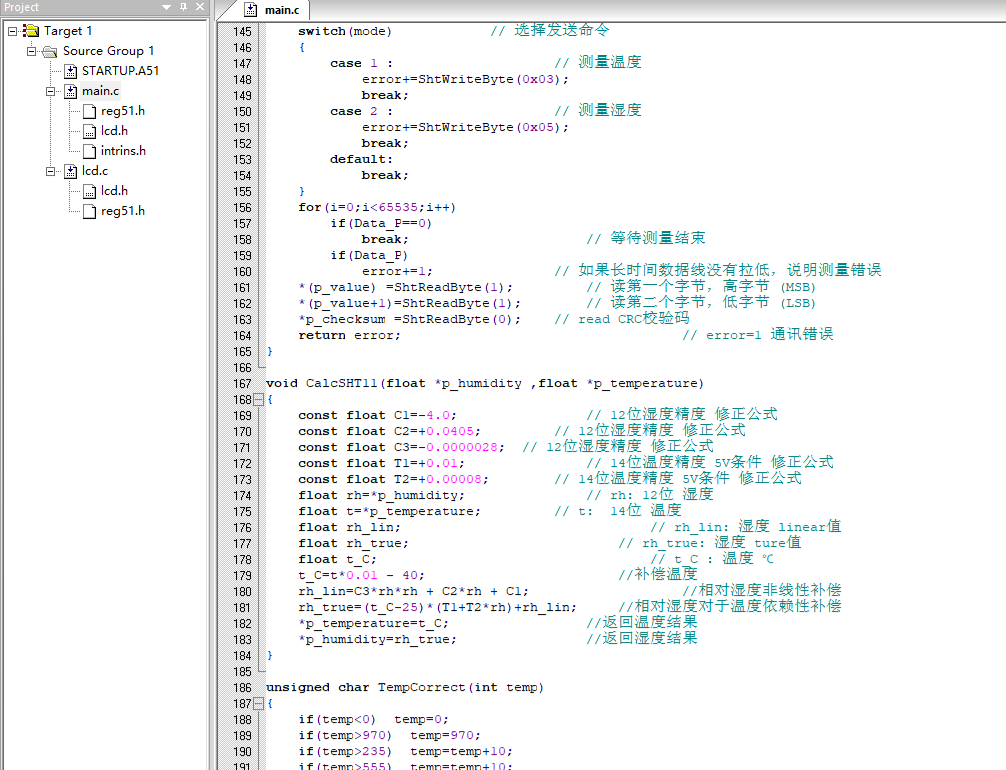
Task: Close the Project panel
Action: tap(200, 7)
